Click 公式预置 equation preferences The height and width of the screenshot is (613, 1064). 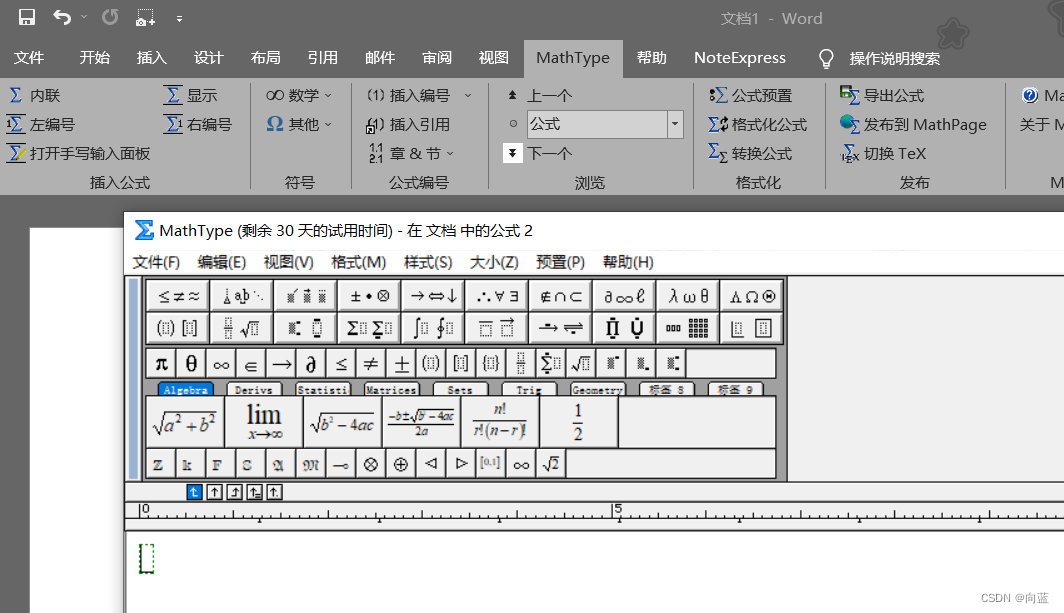click(x=750, y=96)
